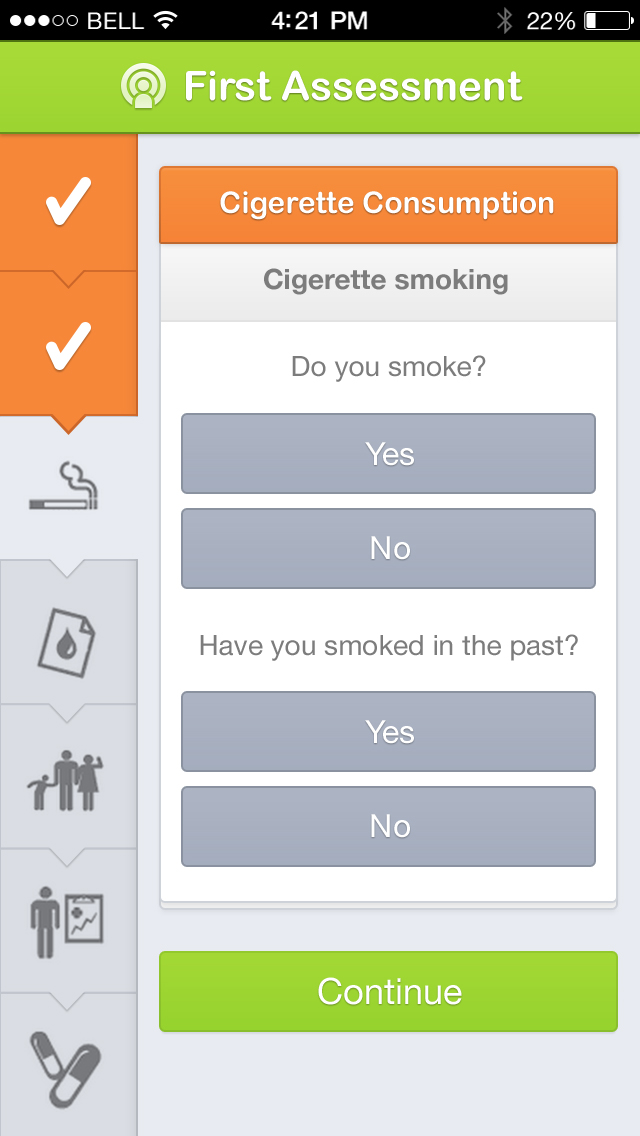The height and width of the screenshot is (1136, 640).
Task: Go to the blood test document step
Action: pos(68,636)
